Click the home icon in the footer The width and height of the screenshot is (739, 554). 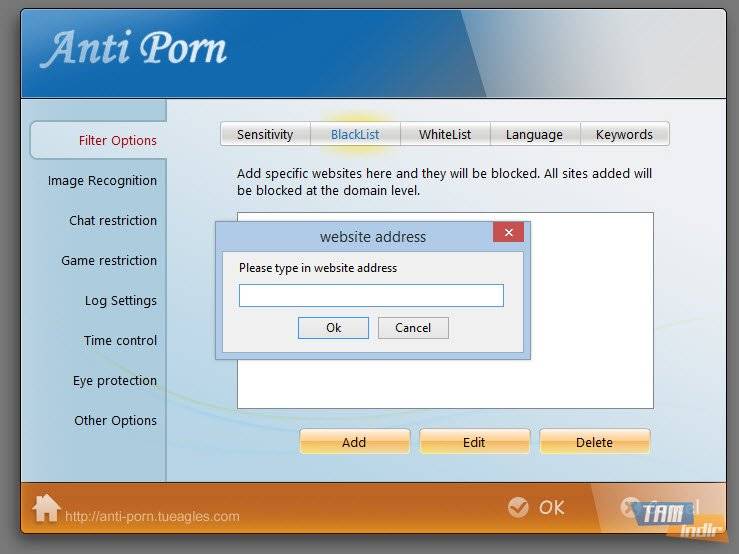click(x=46, y=508)
